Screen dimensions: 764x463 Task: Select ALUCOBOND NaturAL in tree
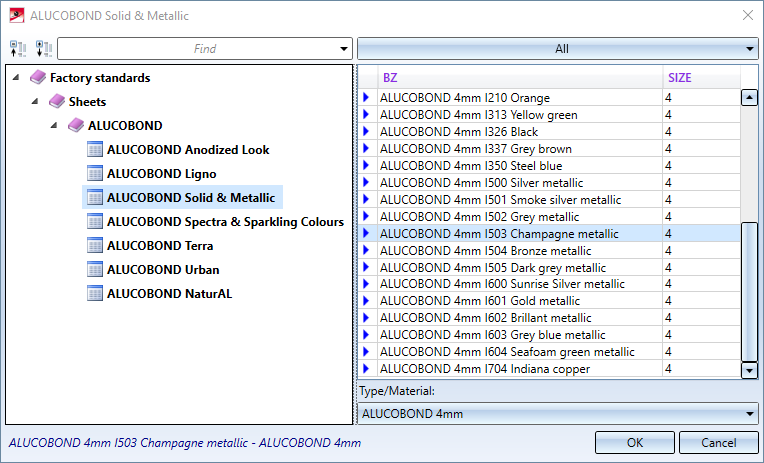170,294
